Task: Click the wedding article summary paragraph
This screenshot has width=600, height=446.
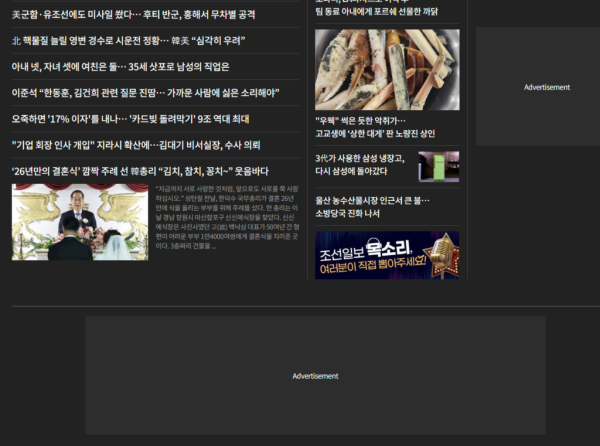Action: (x=225, y=217)
